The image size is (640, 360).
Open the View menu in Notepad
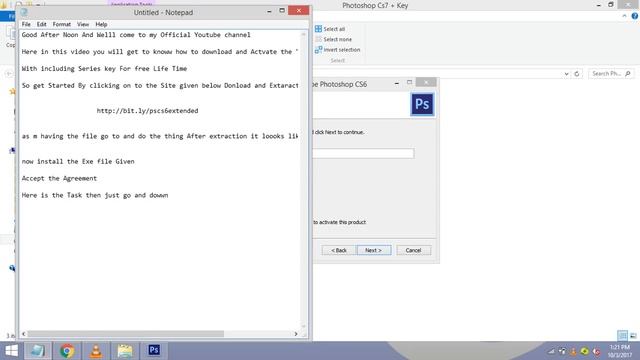pyautogui.click(x=83, y=24)
